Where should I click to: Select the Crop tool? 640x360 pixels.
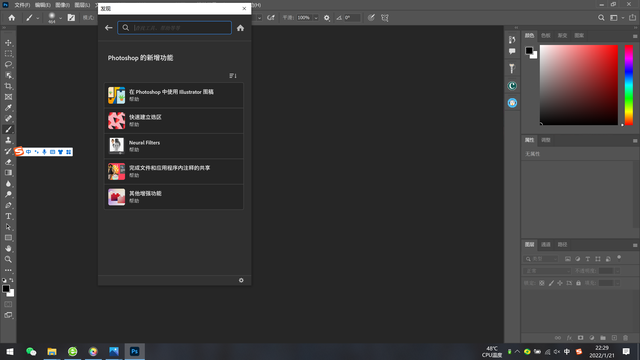8,86
